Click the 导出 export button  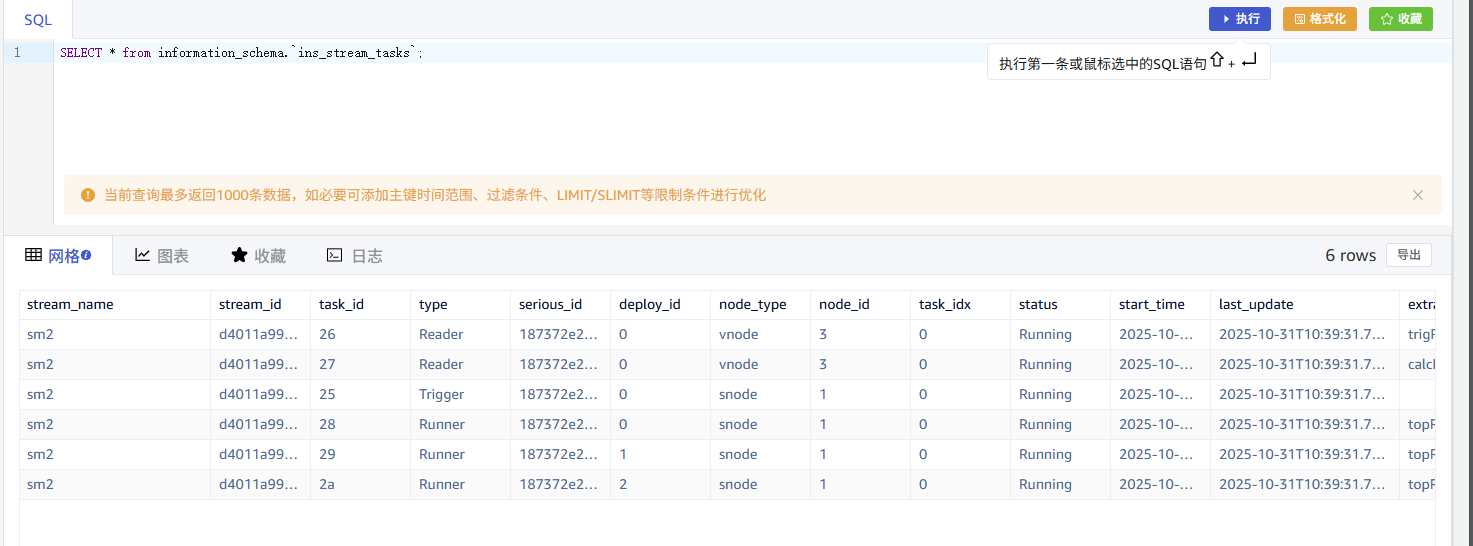click(x=1408, y=255)
